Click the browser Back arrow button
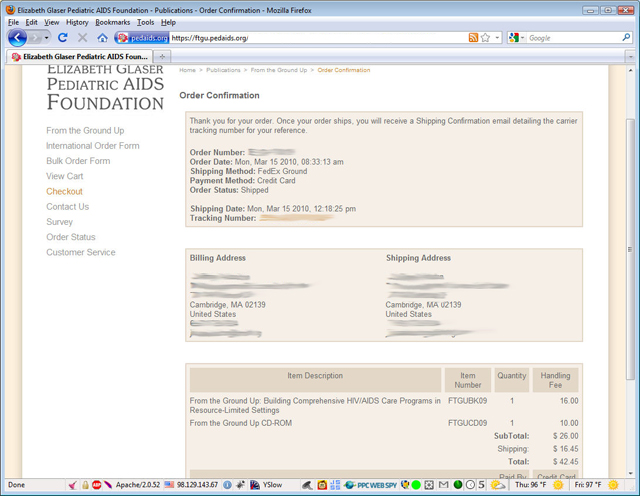Screen dimensions: 640x496 [17, 38]
